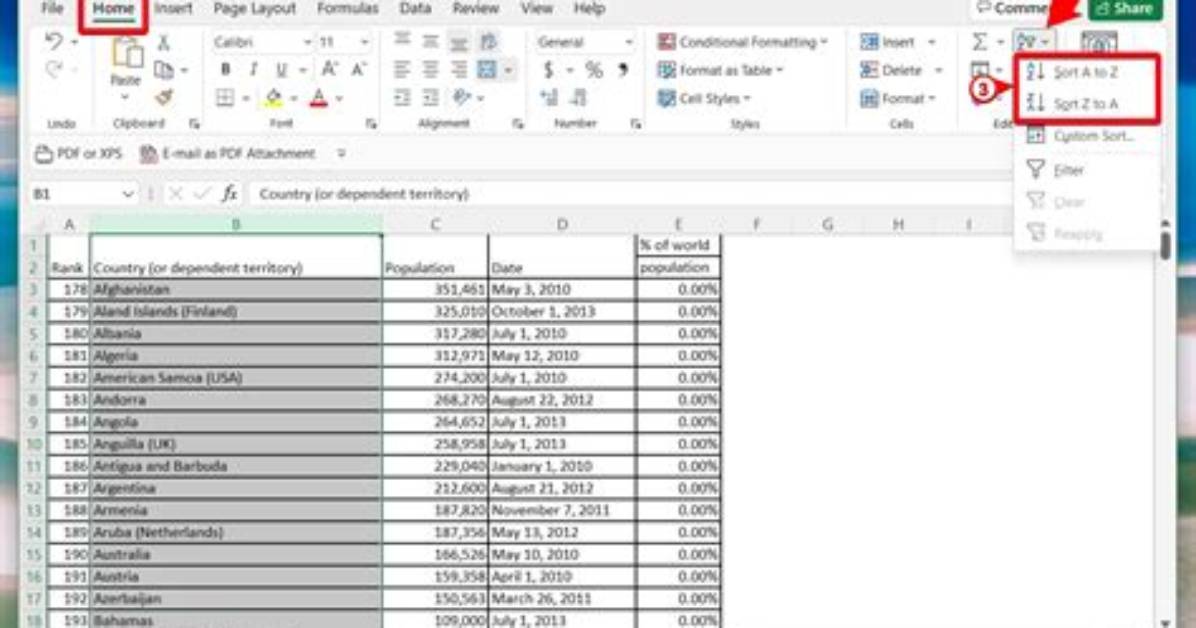Apply the red font color
This screenshot has width=1196, height=628.
pos(319,98)
